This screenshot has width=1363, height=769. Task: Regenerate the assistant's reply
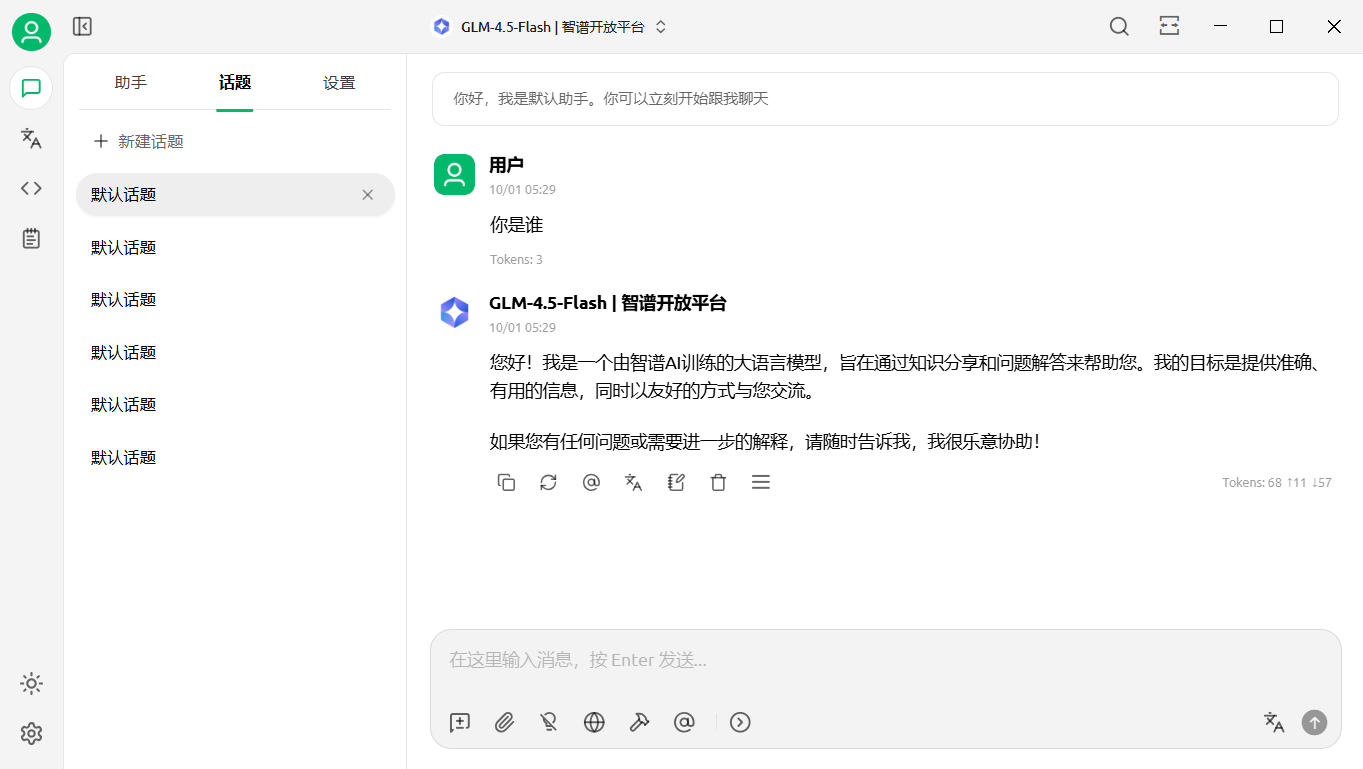(x=548, y=483)
